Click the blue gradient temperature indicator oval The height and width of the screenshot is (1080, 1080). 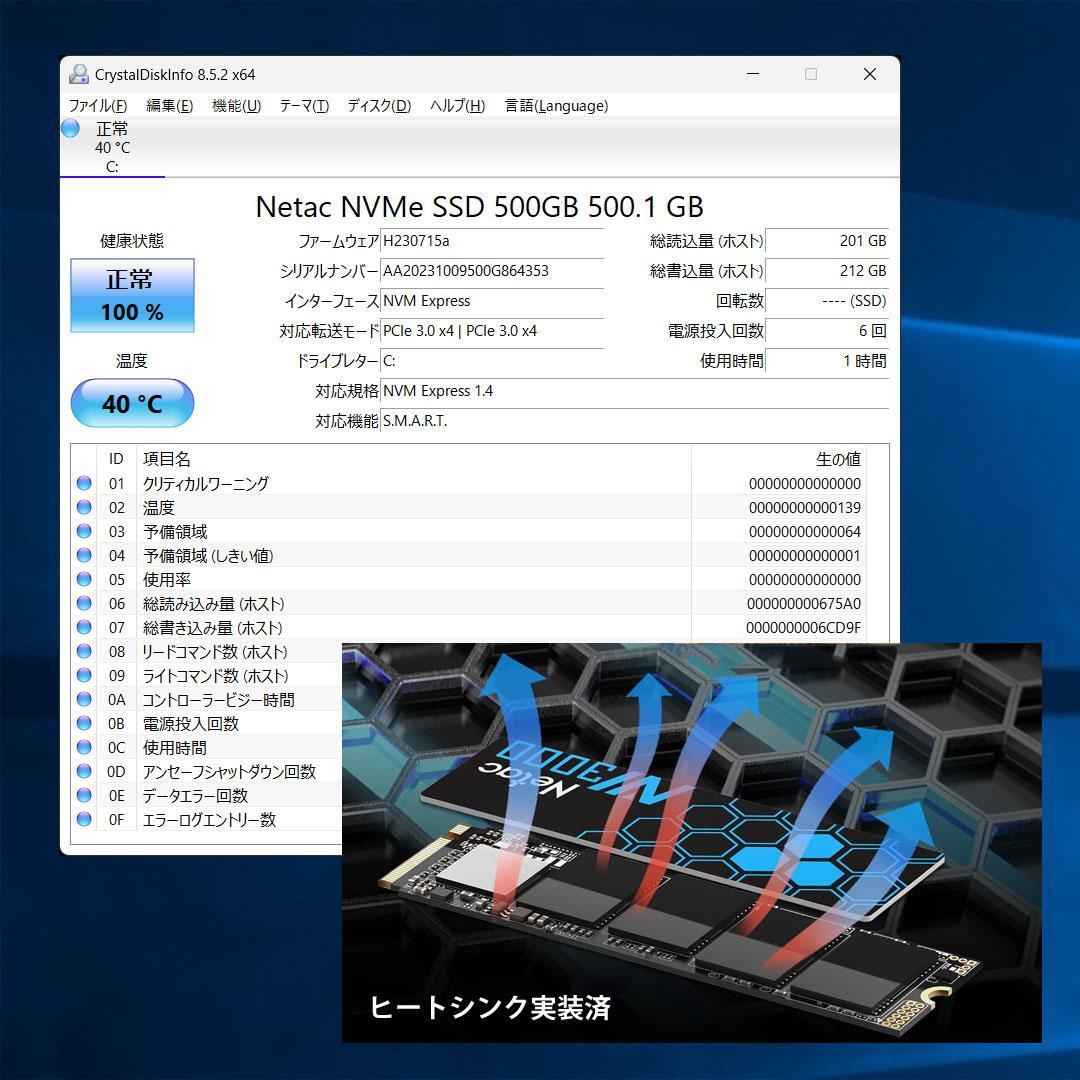click(x=131, y=403)
